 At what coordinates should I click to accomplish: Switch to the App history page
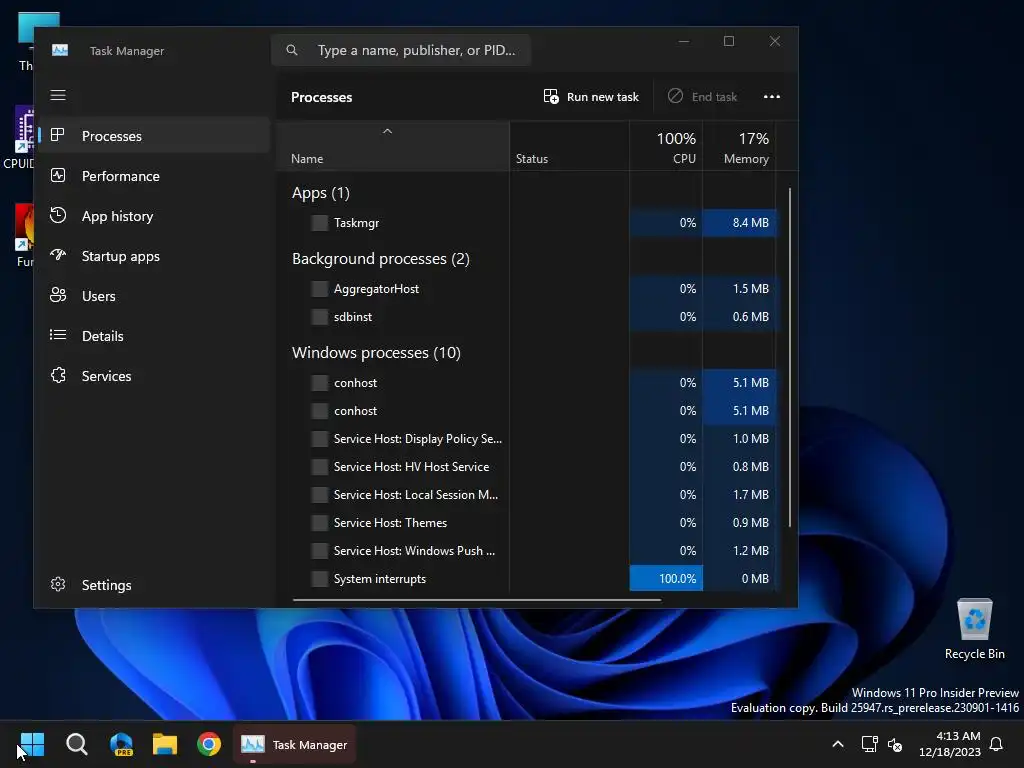point(155,216)
